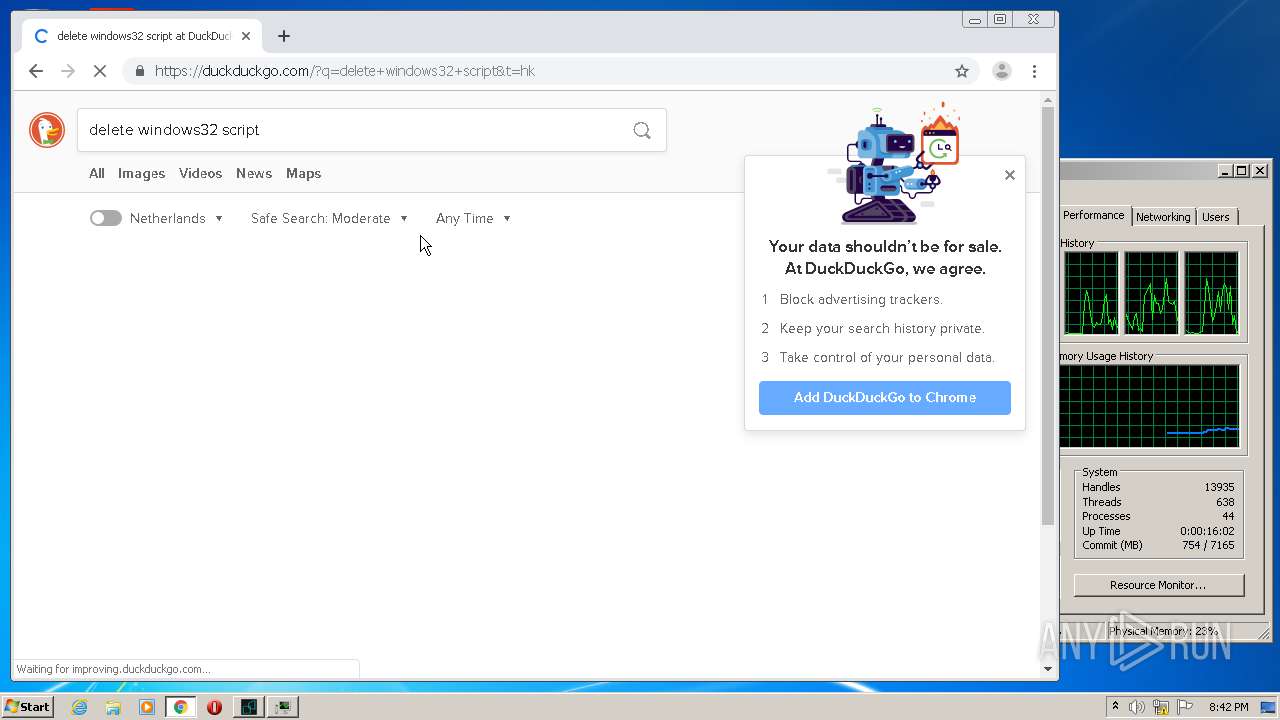This screenshot has height=720, width=1280.
Task: Switch to Videos results
Action: (x=200, y=173)
